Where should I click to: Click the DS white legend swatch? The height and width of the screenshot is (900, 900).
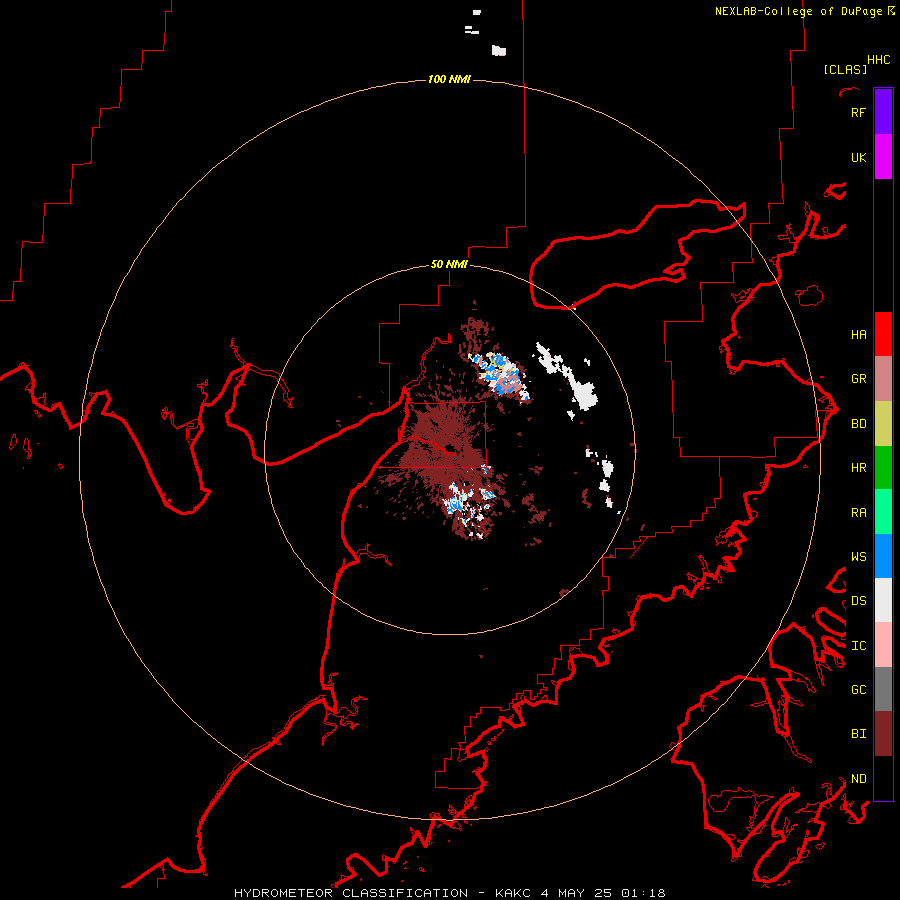tap(883, 600)
